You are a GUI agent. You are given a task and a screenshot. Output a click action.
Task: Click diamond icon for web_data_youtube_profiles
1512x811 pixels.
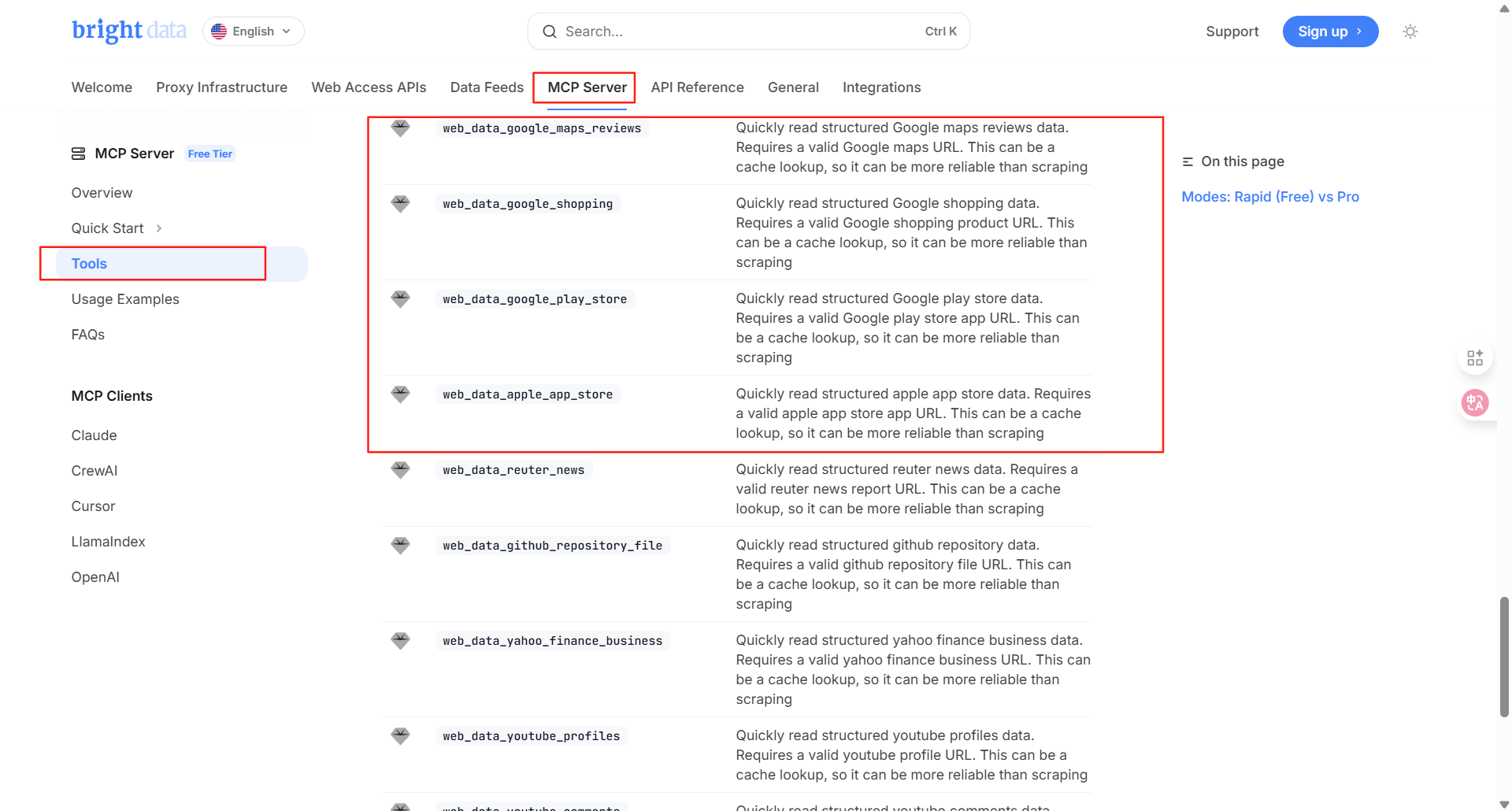(400, 736)
